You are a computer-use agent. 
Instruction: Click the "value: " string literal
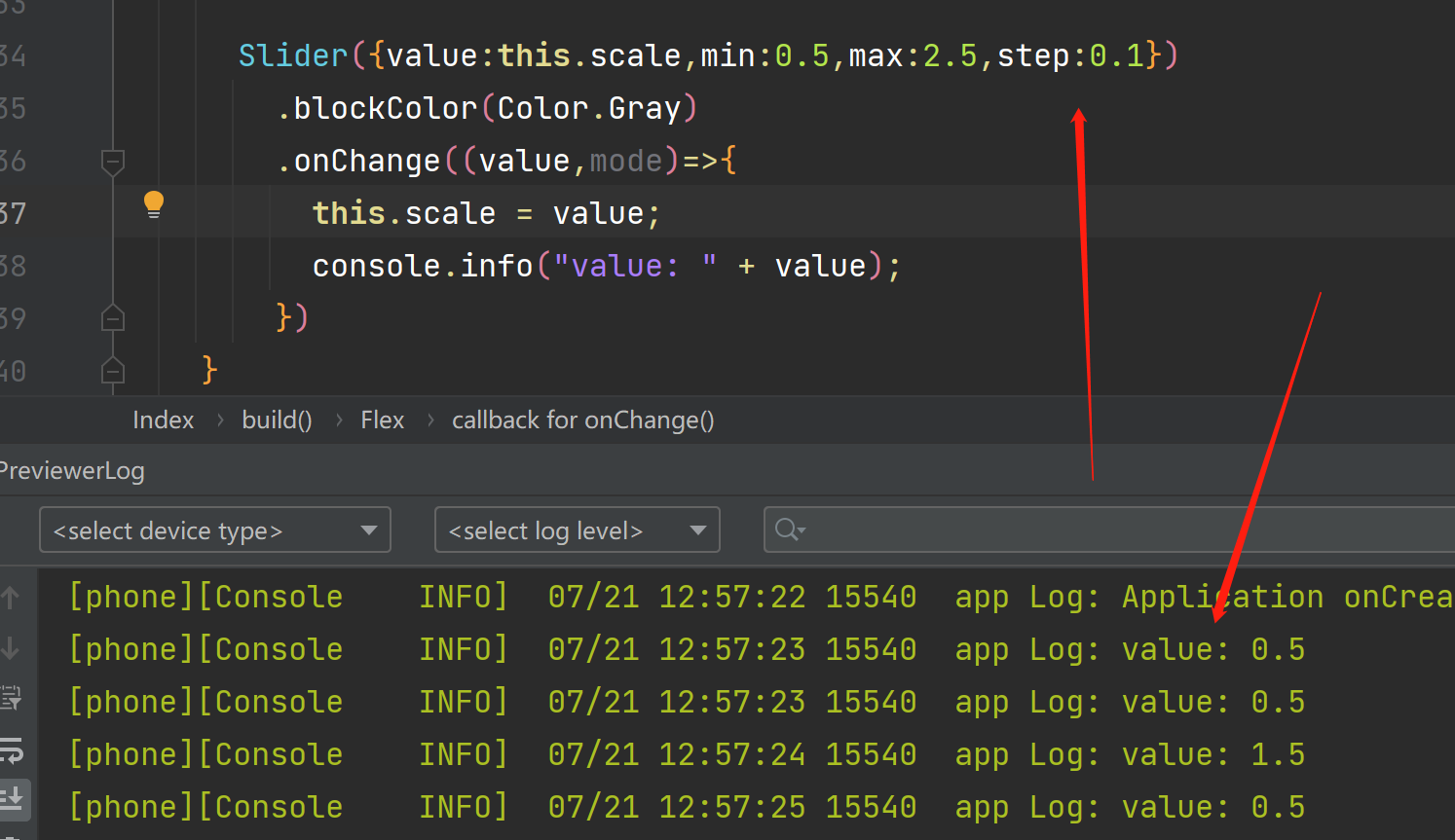click(635, 266)
